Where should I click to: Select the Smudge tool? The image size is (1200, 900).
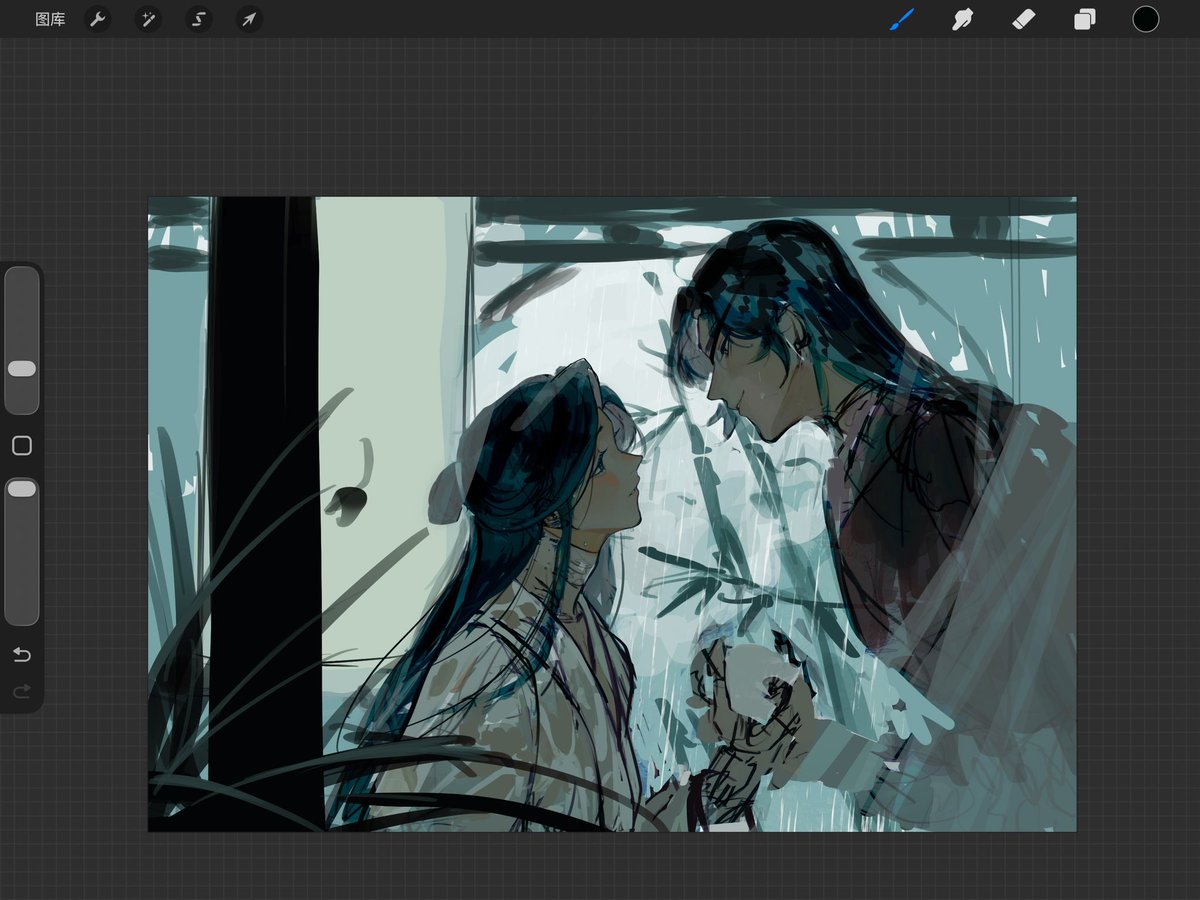[962, 19]
